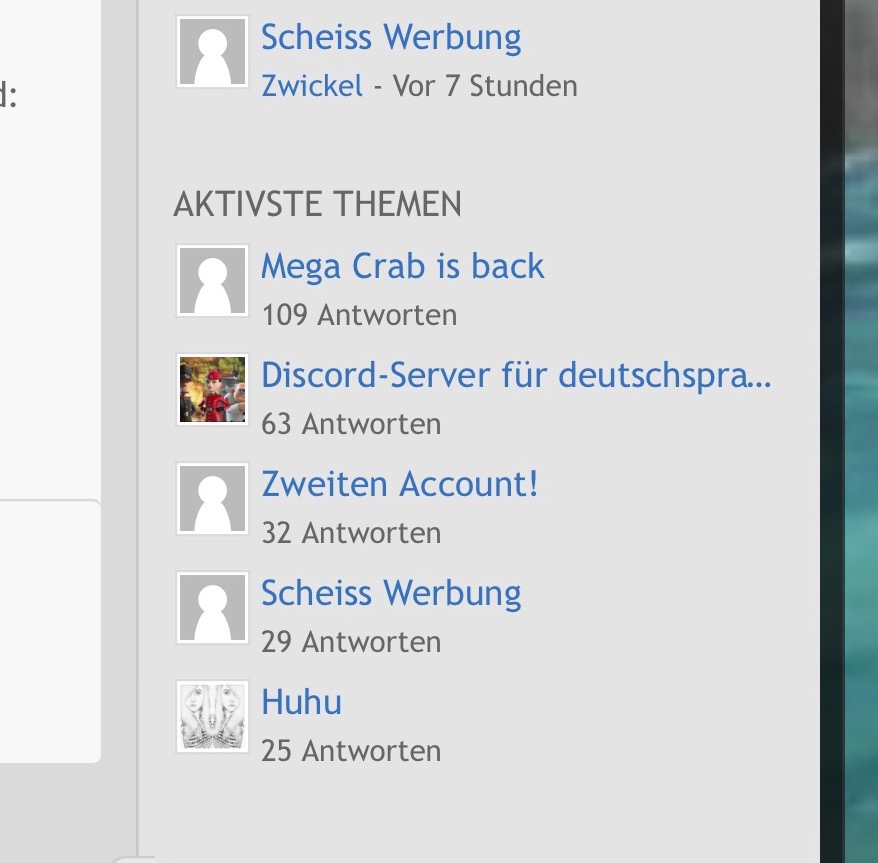Click the avatar beside Zwickel's post
878x863 pixels.
(x=212, y=52)
